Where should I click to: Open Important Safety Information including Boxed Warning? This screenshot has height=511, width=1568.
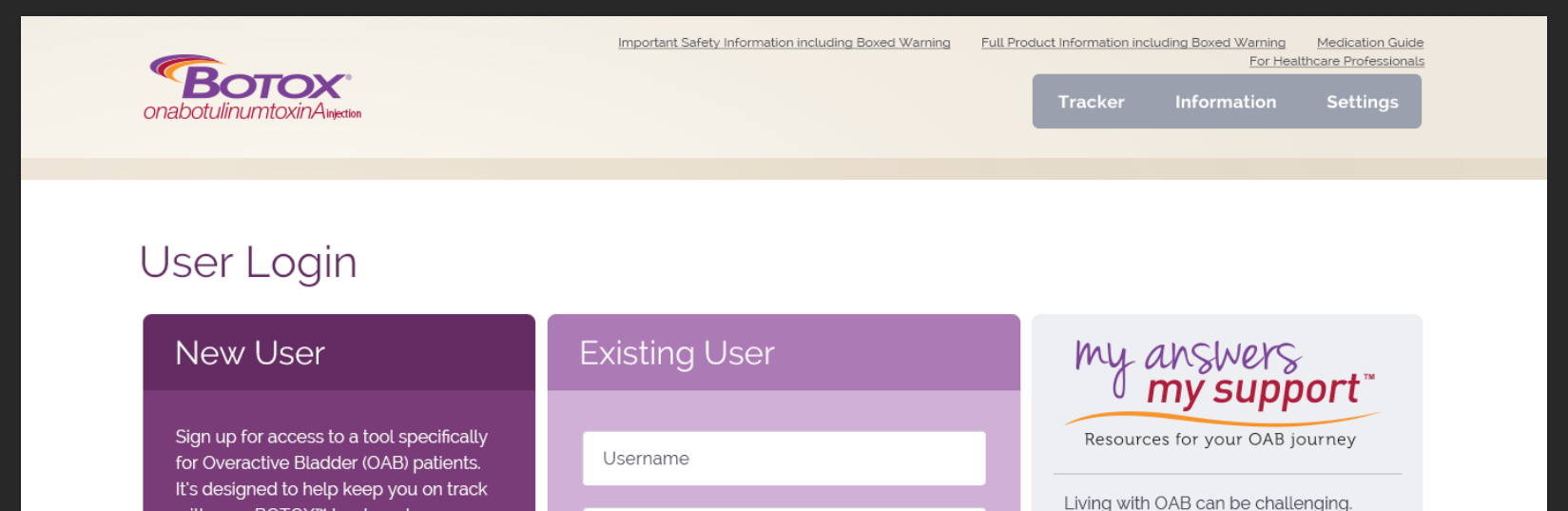pyautogui.click(x=784, y=43)
